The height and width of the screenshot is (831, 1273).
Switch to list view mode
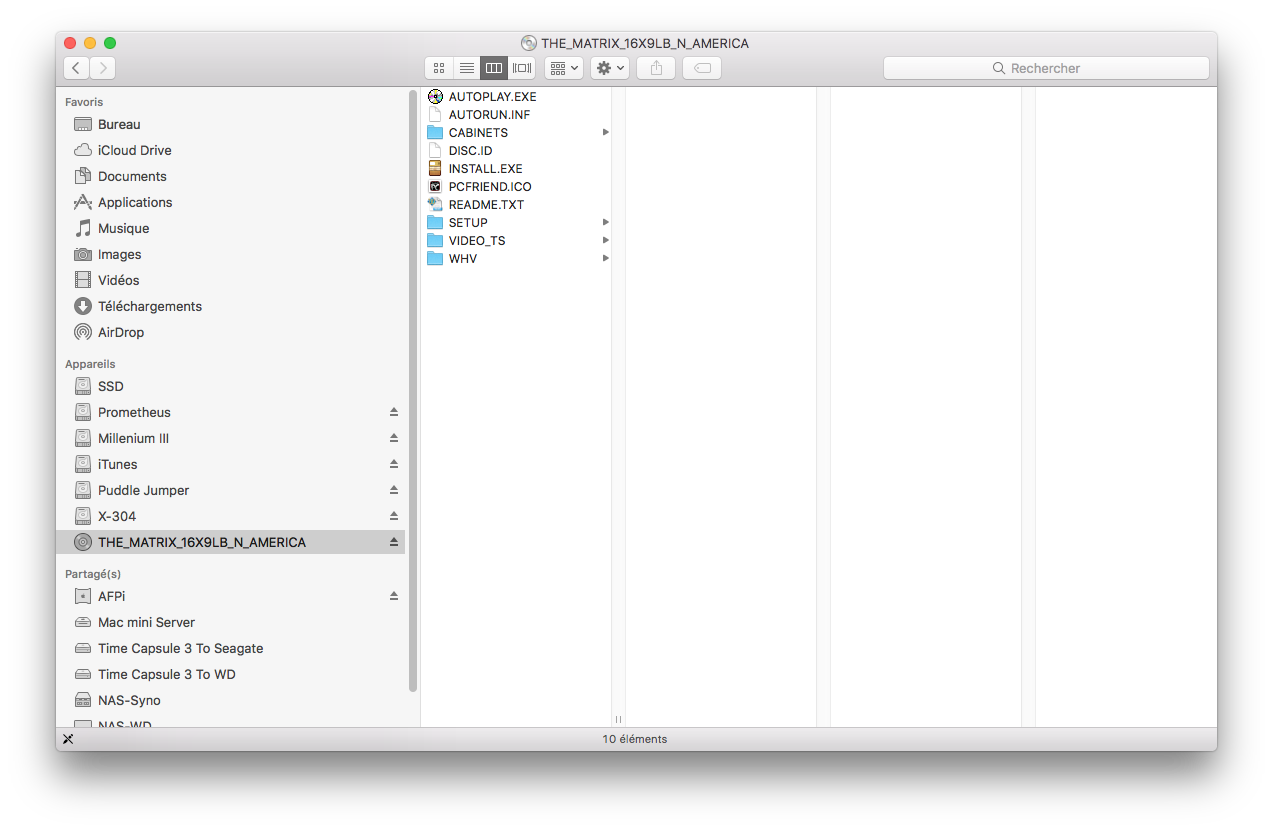coord(466,68)
